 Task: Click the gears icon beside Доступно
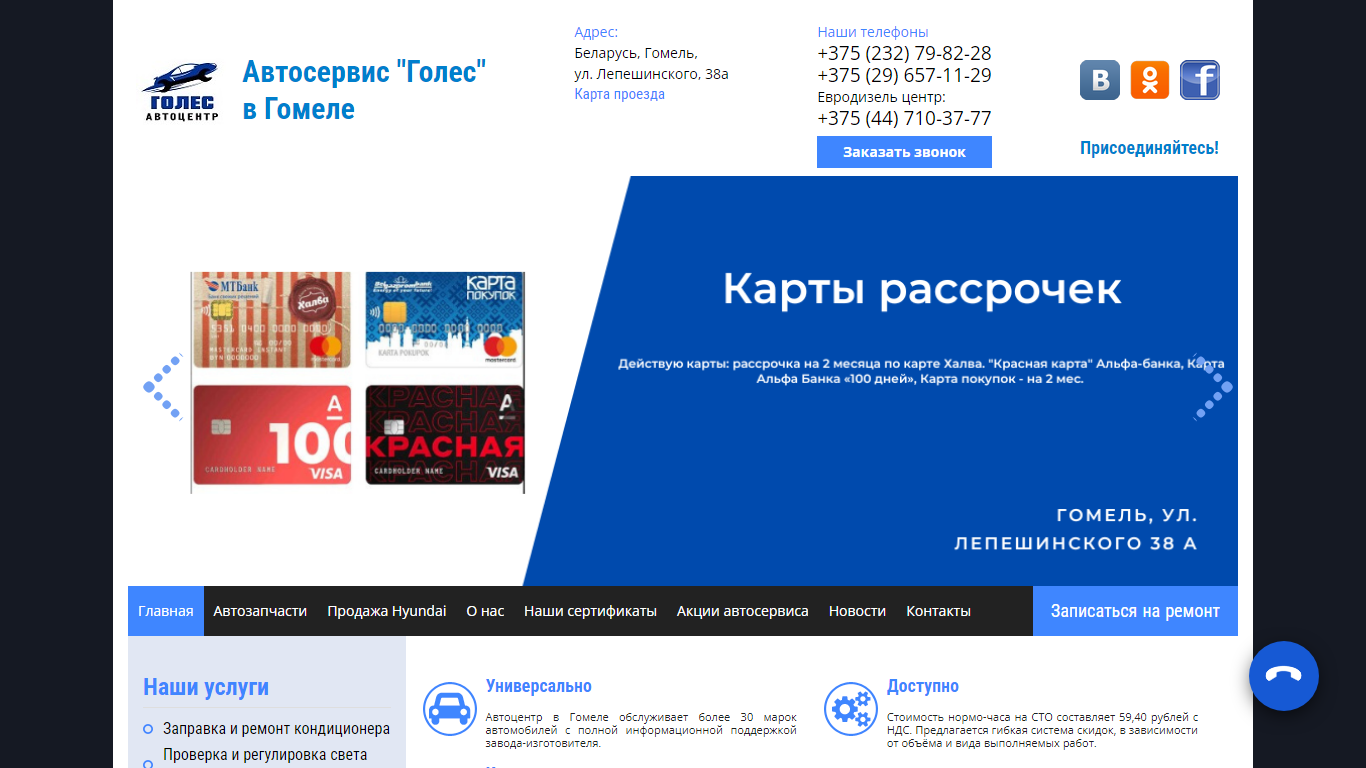tap(850, 709)
